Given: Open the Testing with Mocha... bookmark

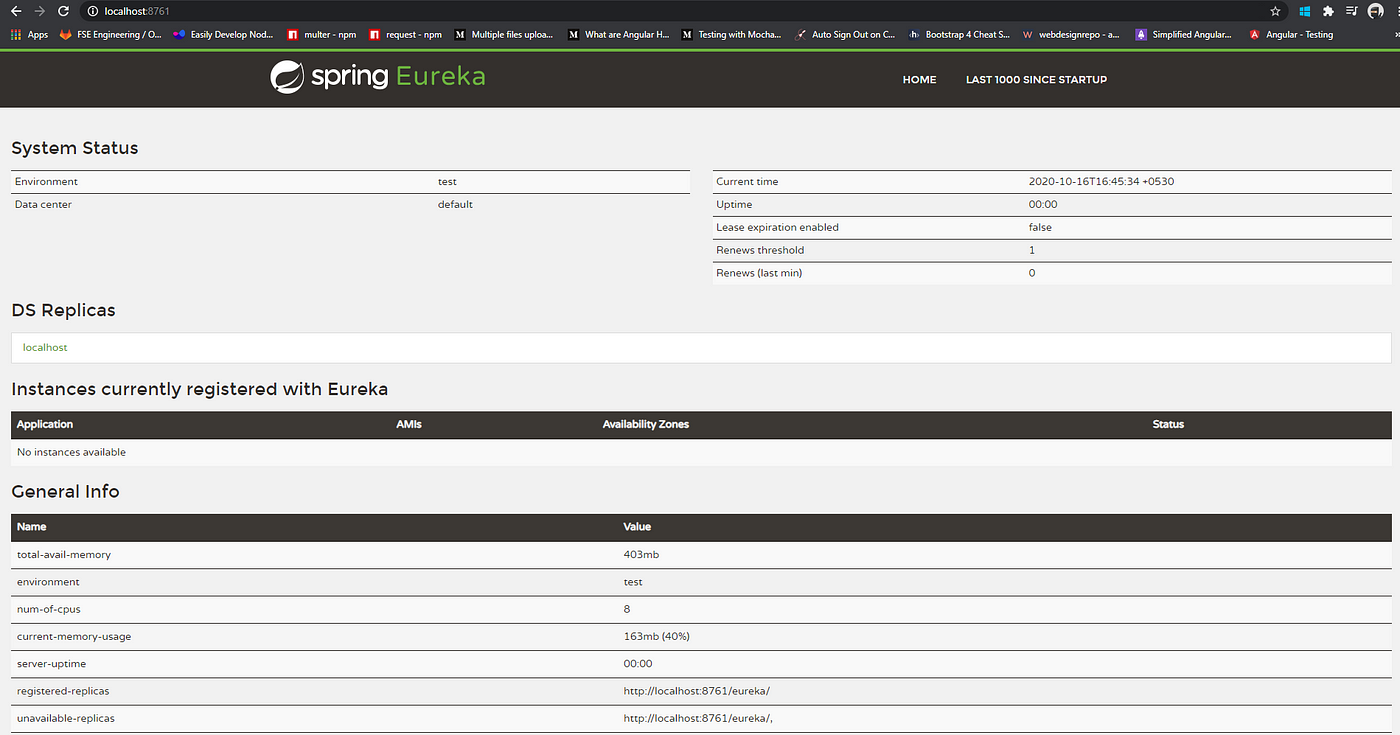Looking at the screenshot, I should click(732, 34).
